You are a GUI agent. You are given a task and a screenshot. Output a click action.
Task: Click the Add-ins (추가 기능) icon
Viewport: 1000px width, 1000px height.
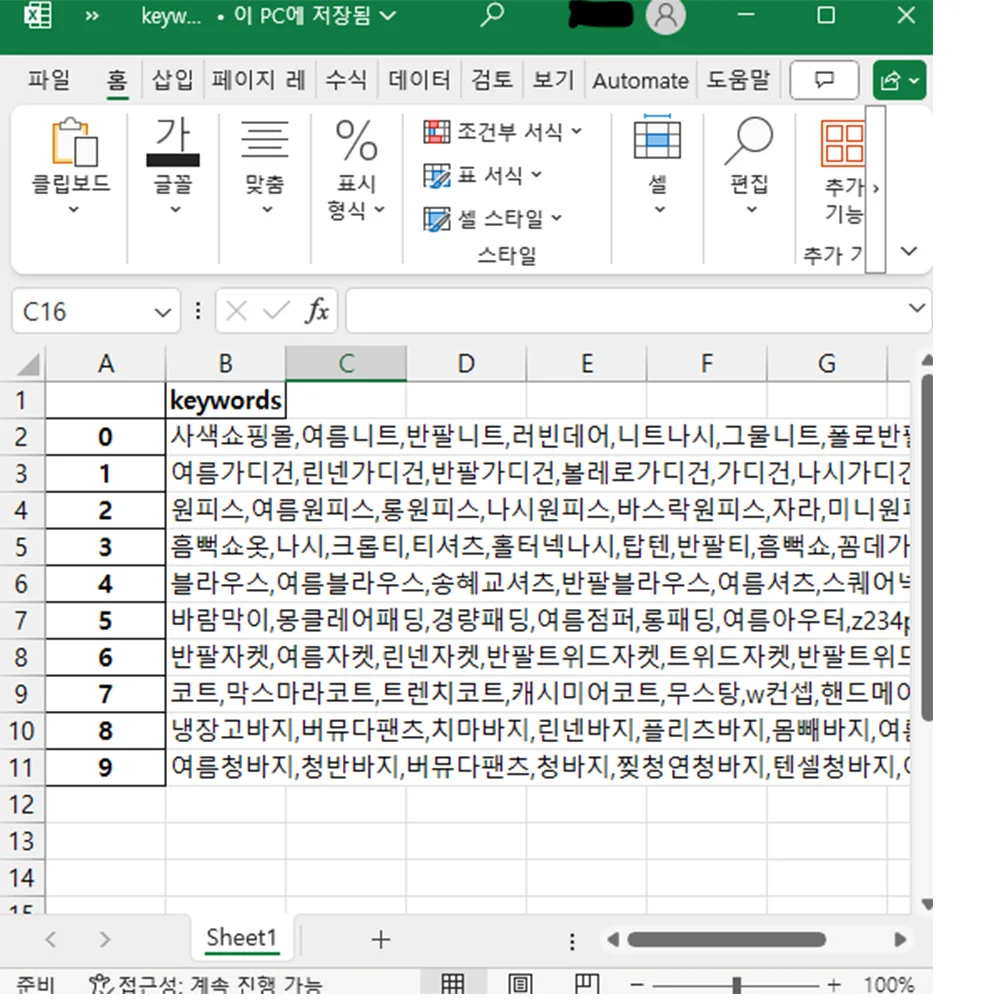(842, 142)
